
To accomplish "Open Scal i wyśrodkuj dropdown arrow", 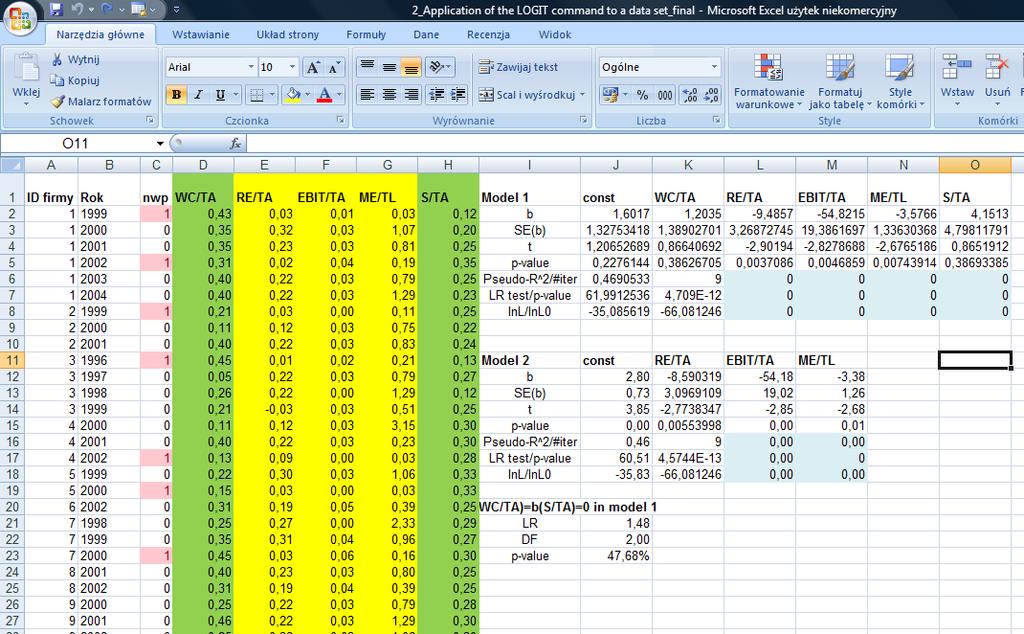I will (x=583, y=95).
